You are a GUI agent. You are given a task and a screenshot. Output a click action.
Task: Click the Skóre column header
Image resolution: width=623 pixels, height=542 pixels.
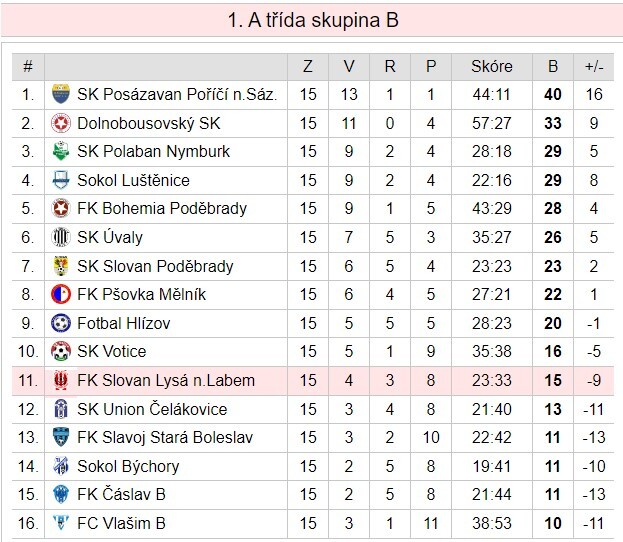click(x=491, y=67)
